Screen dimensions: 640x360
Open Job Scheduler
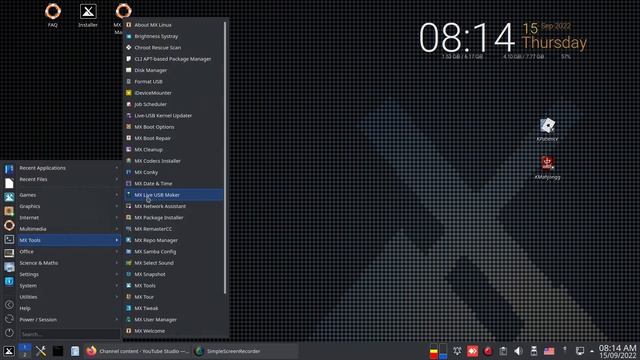[174, 104]
